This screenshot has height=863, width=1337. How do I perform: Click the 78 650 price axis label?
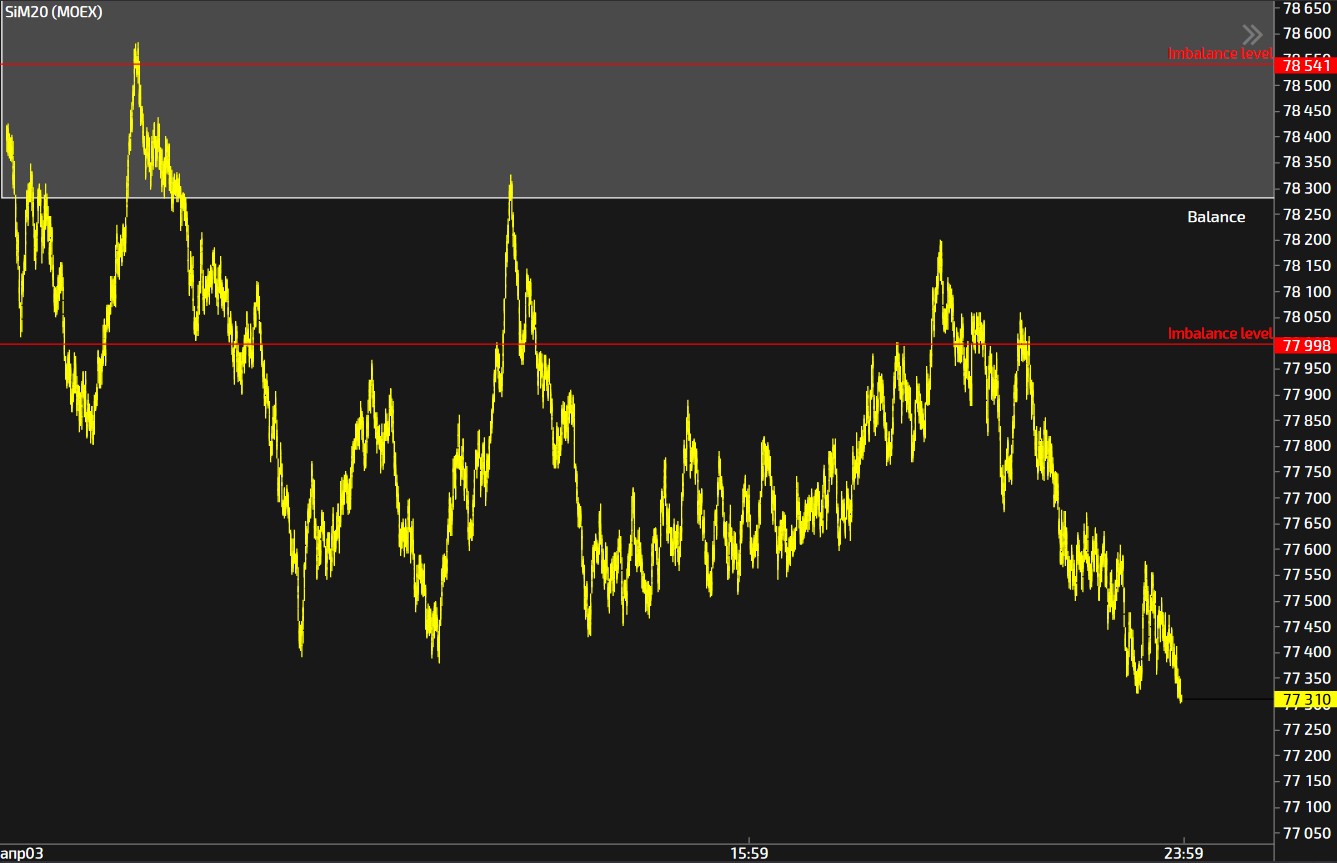[1307, 8]
